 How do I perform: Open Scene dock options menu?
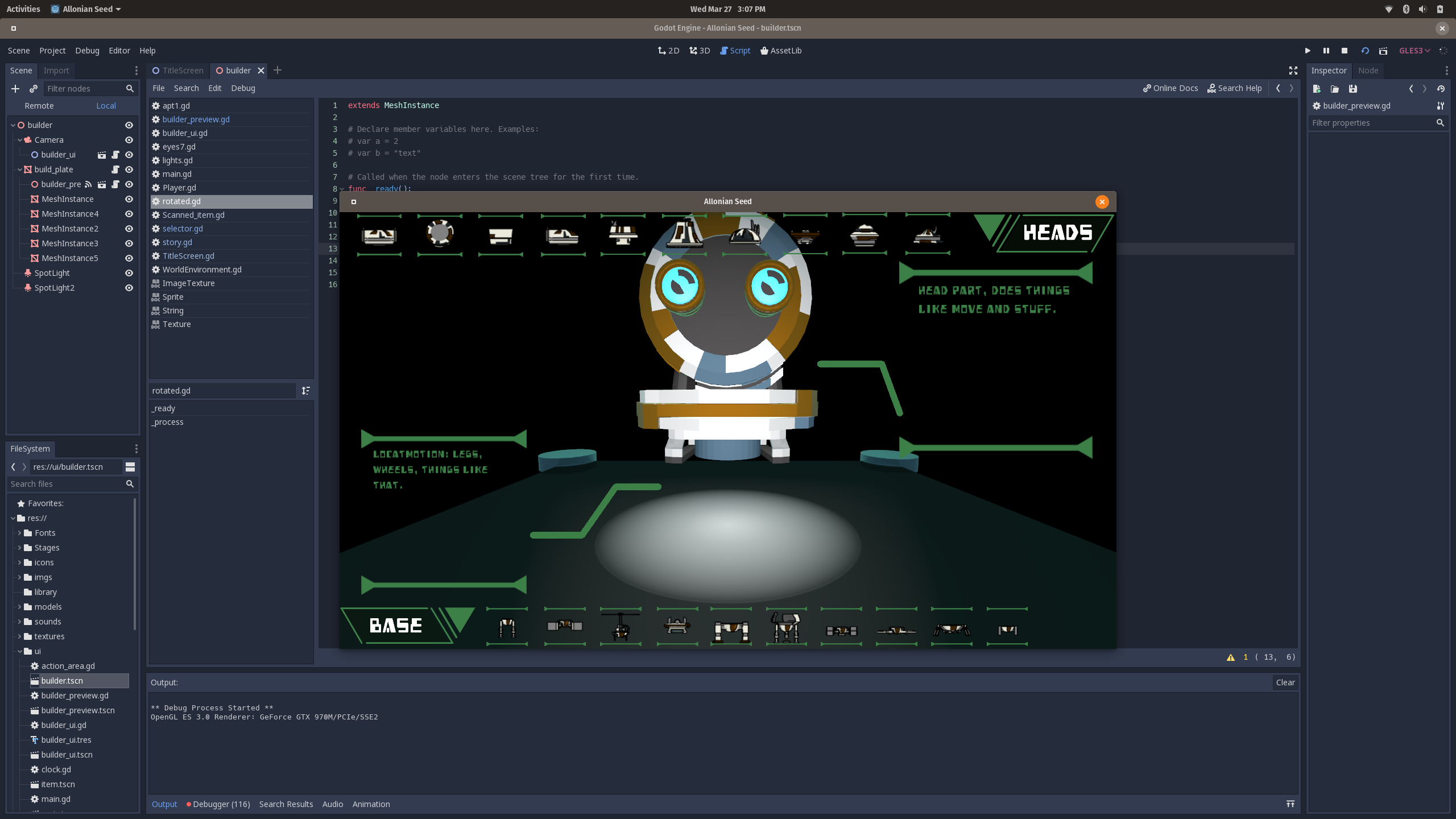click(136, 71)
